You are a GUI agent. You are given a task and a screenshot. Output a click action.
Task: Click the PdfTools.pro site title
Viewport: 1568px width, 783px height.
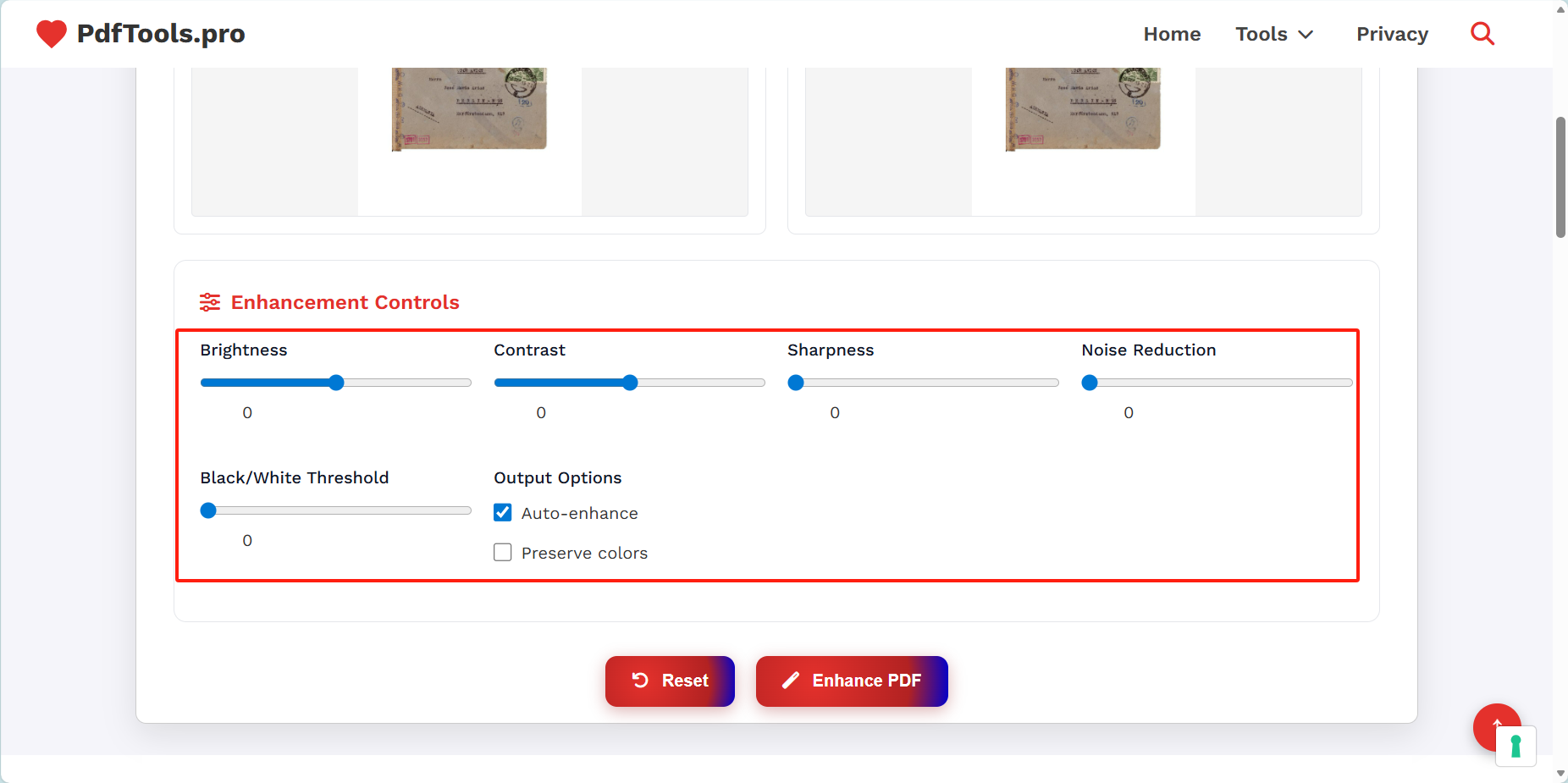click(x=161, y=34)
